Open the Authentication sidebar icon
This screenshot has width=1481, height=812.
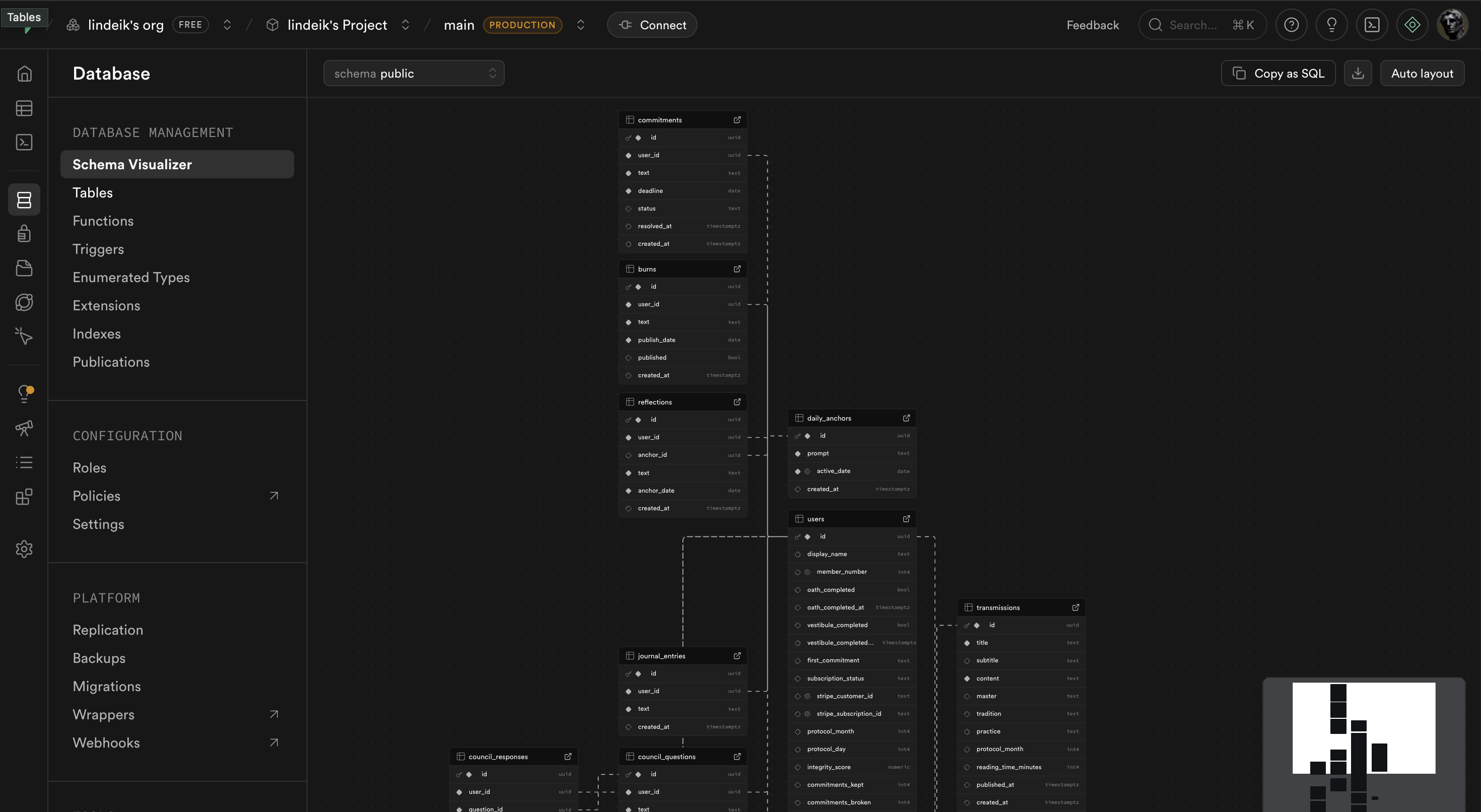(24, 234)
